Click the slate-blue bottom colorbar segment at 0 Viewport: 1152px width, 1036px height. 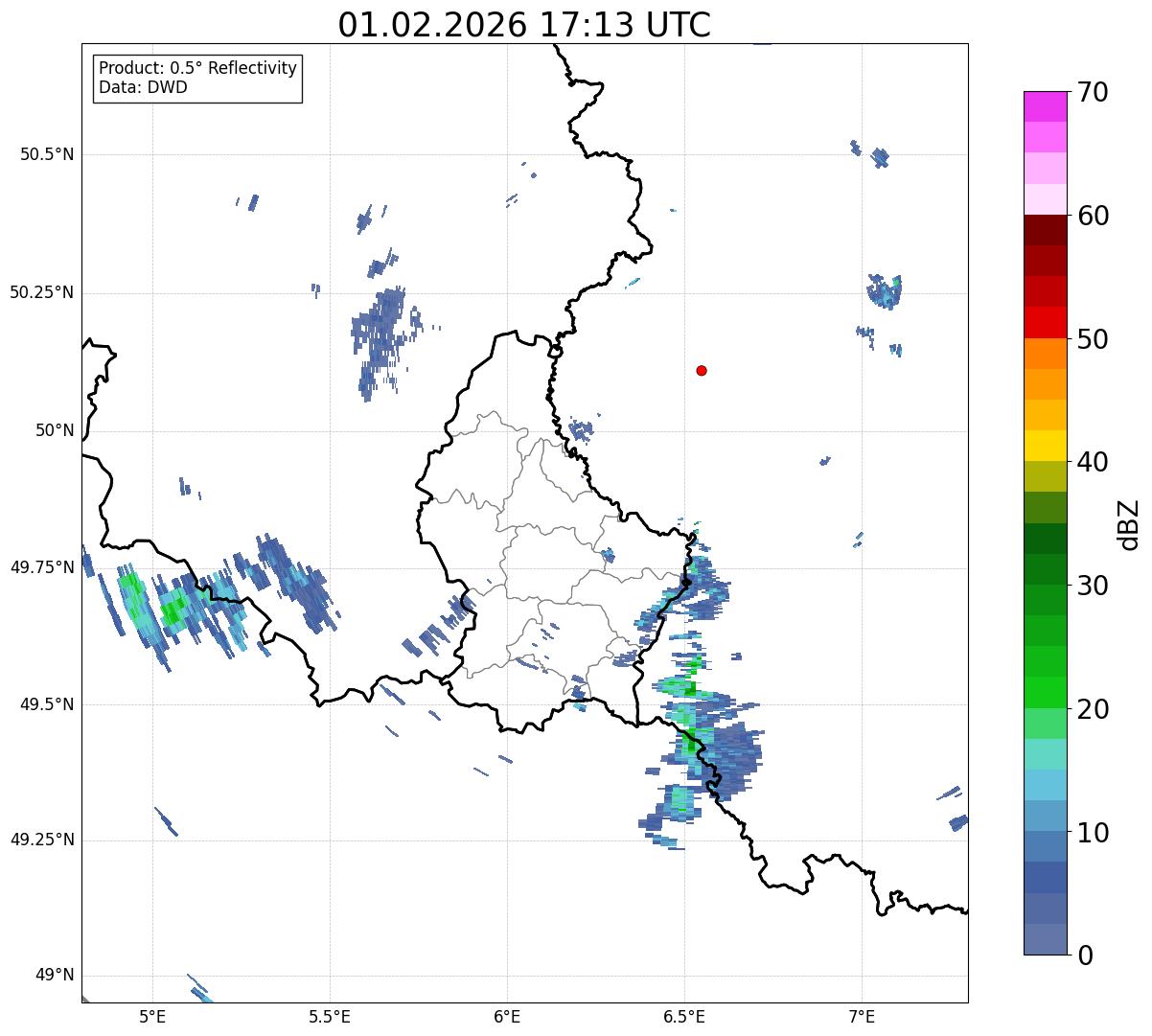click(x=1046, y=939)
